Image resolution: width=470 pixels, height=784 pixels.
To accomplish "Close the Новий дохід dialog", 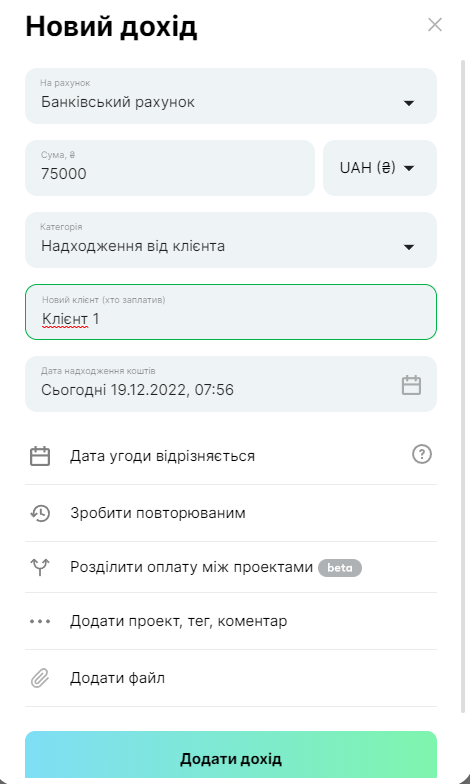I will (435, 24).
